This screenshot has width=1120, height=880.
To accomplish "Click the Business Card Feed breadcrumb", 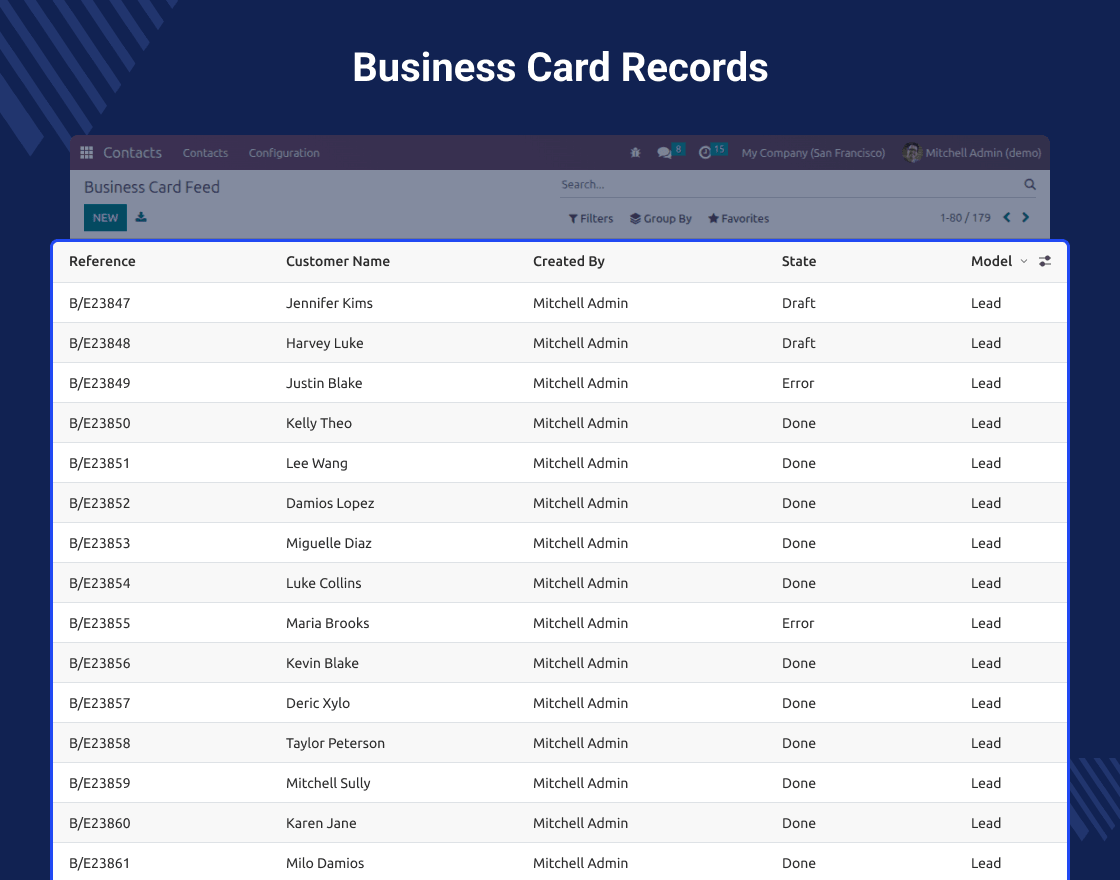I will [x=151, y=187].
